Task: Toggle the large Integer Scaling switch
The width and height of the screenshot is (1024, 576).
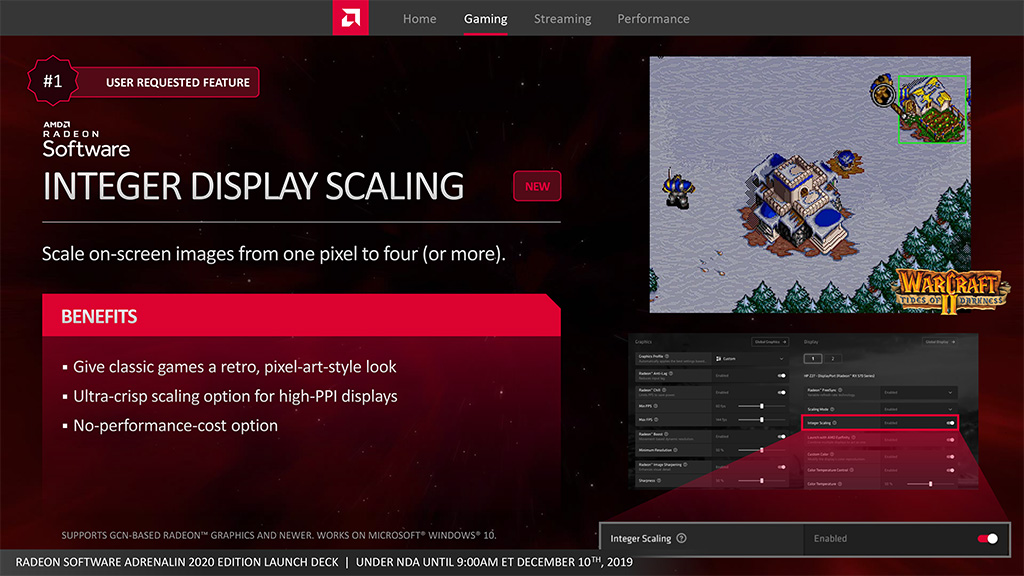Action: pos(987,539)
